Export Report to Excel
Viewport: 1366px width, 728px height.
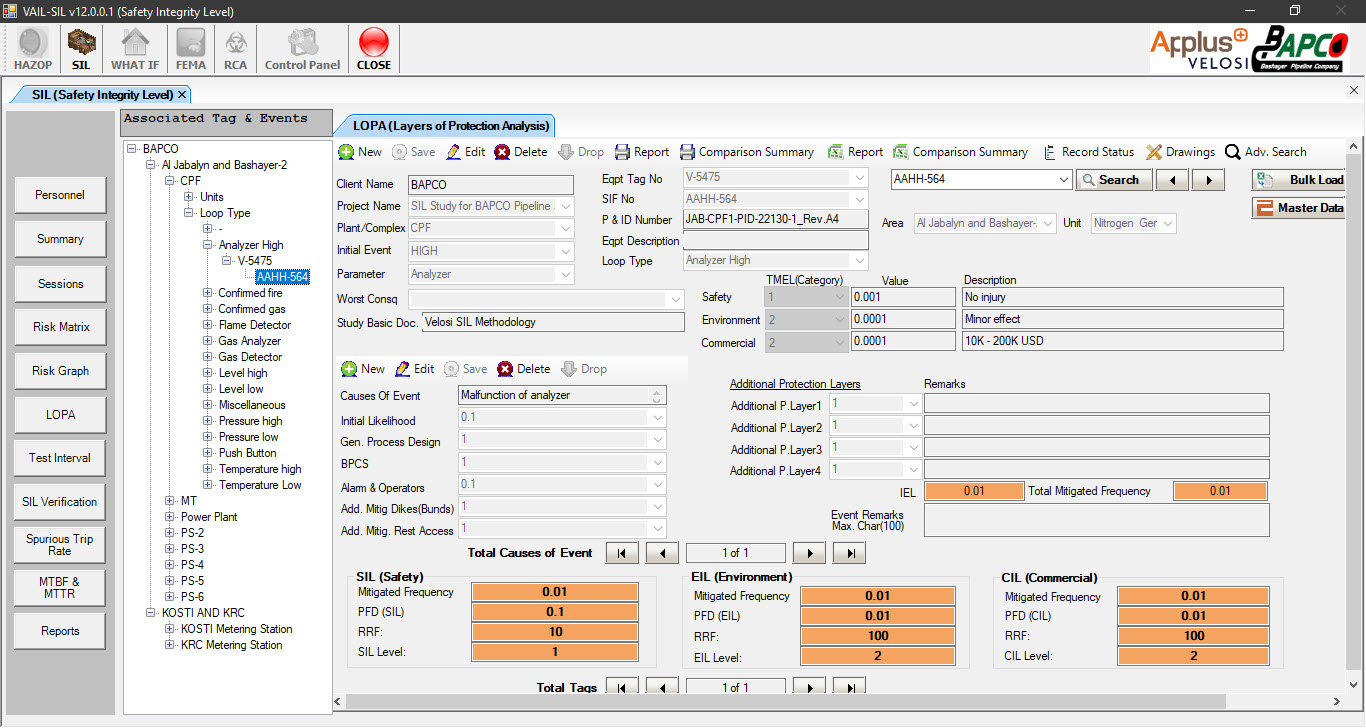click(856, 152)
